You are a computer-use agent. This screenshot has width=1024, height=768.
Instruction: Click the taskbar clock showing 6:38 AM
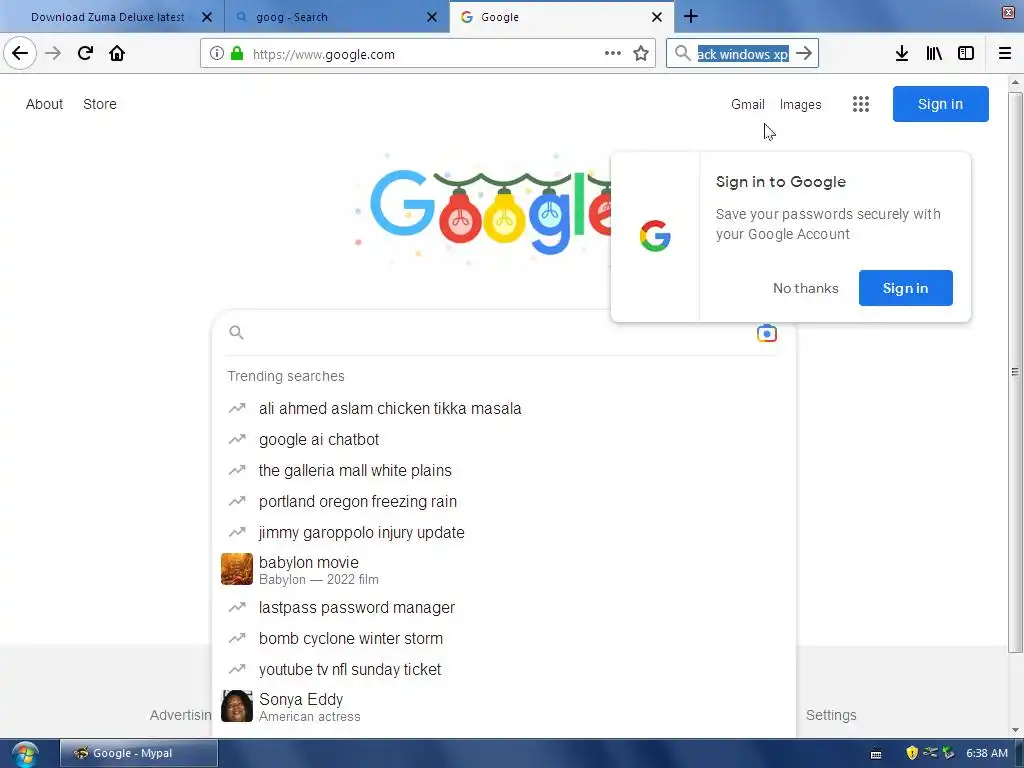pyautogui.click(x=987, y=753)
